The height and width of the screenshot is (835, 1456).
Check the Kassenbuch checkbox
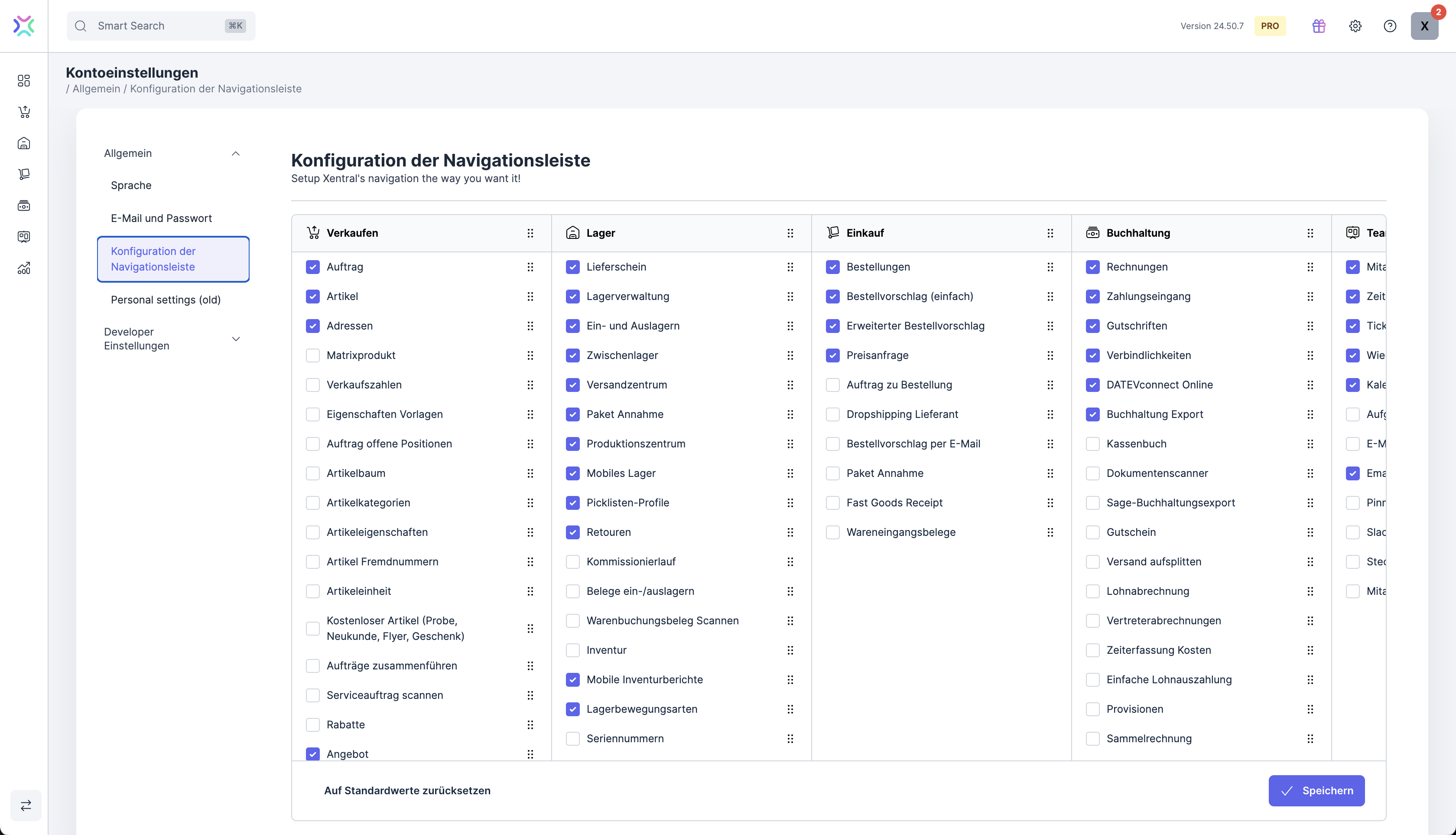click(x=1092, y=444)
